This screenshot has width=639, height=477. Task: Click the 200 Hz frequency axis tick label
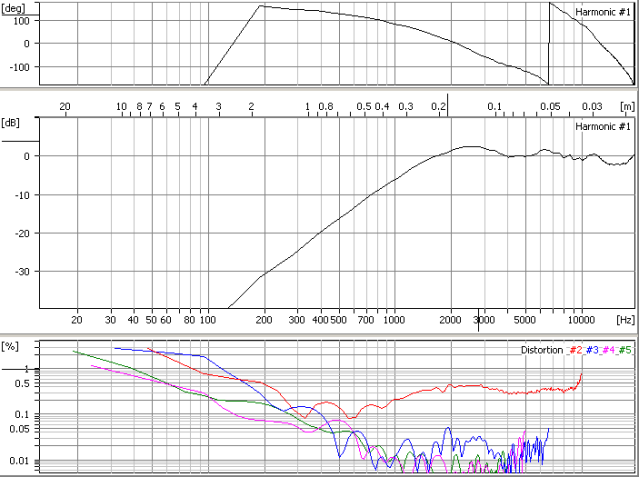(263, 320)
